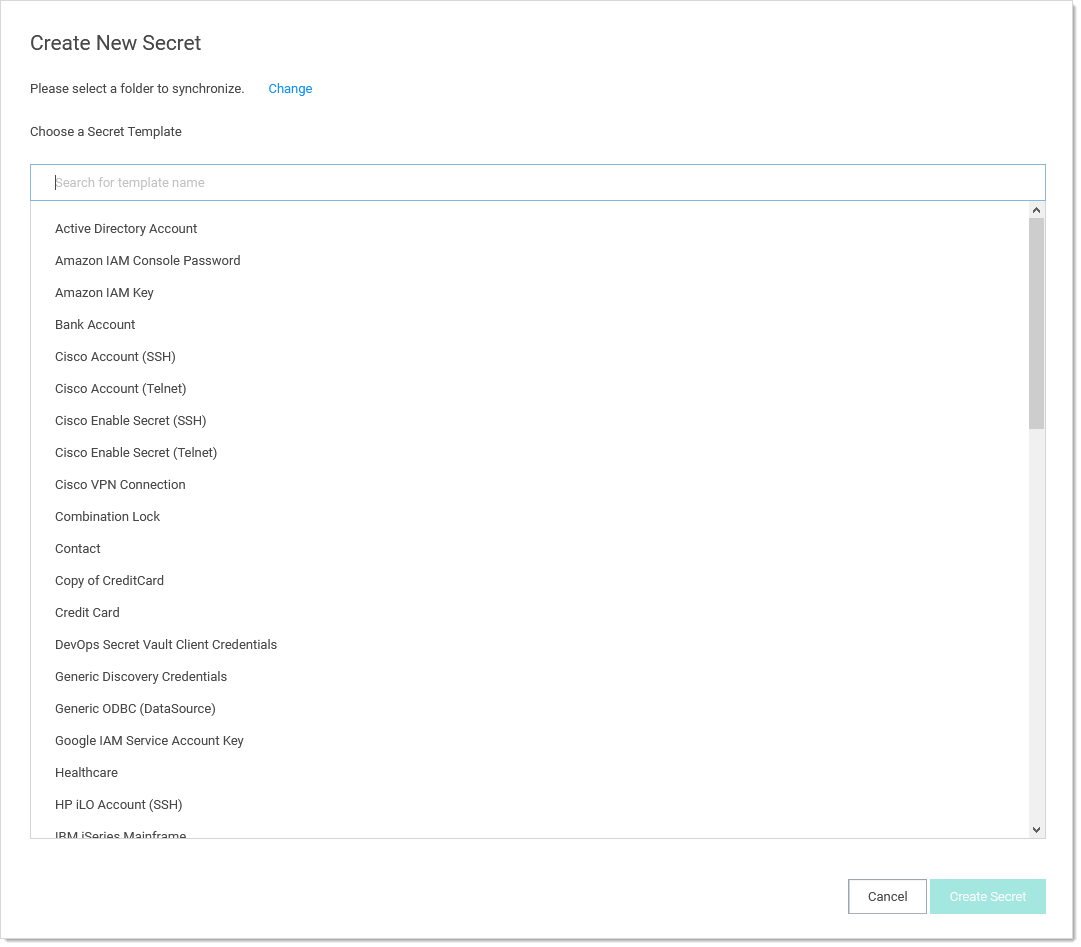Select Active Directory Account template
This screenshot has height=947, width=1081.
tap(126, 229)
